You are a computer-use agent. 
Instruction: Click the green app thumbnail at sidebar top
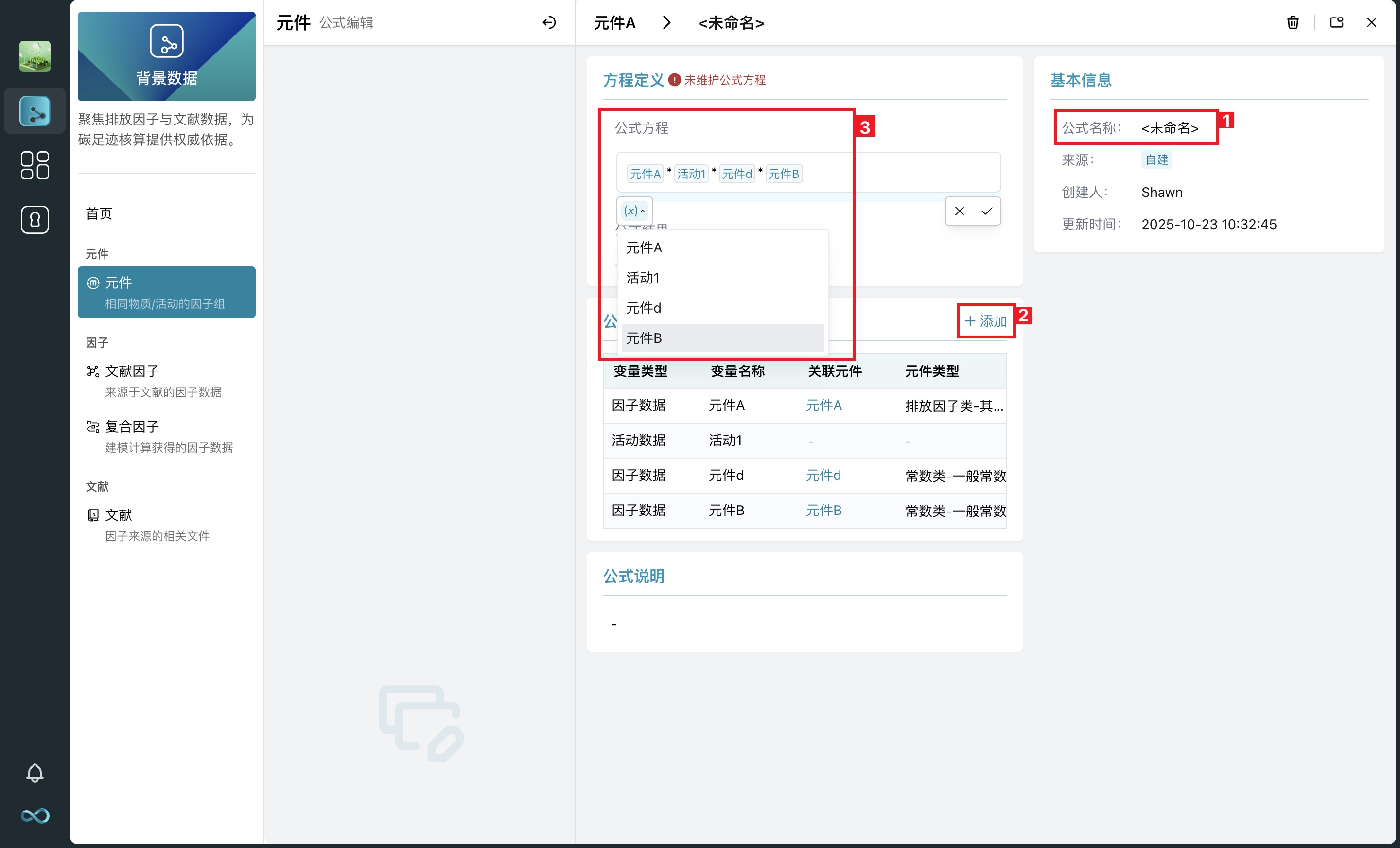34,56
